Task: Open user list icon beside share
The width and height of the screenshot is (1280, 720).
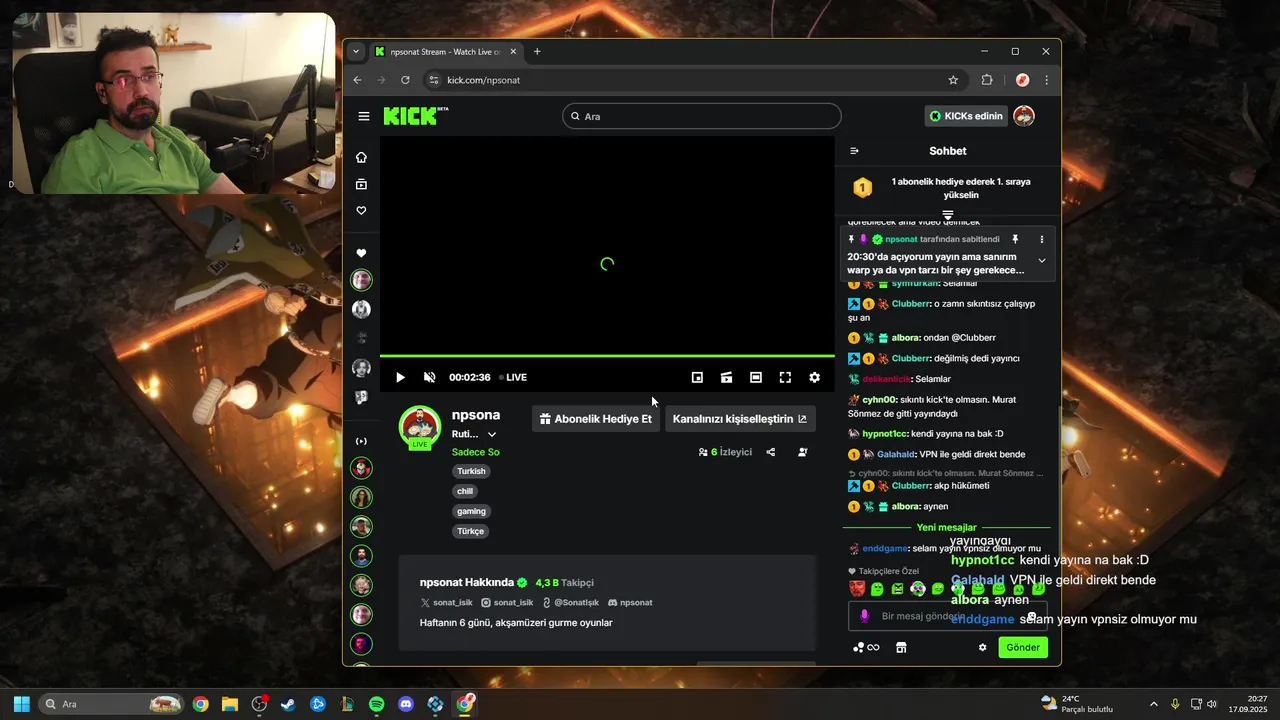Action: tap(802, 452)
